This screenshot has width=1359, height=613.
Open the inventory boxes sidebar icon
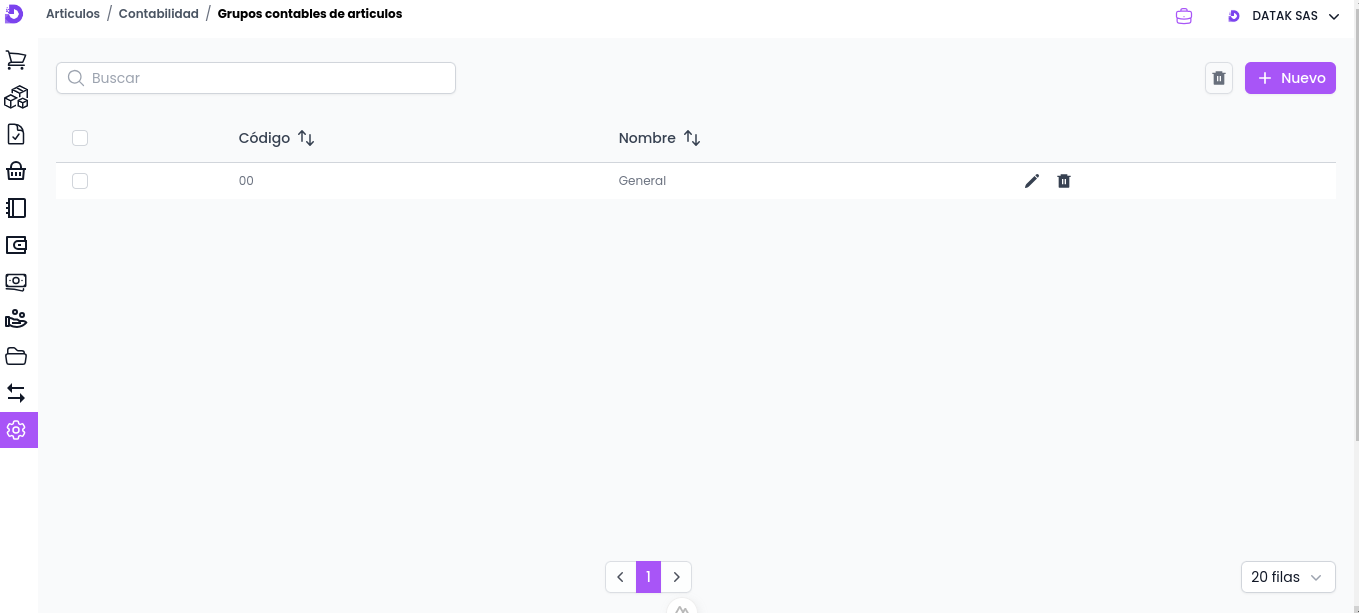coord(16,97)
